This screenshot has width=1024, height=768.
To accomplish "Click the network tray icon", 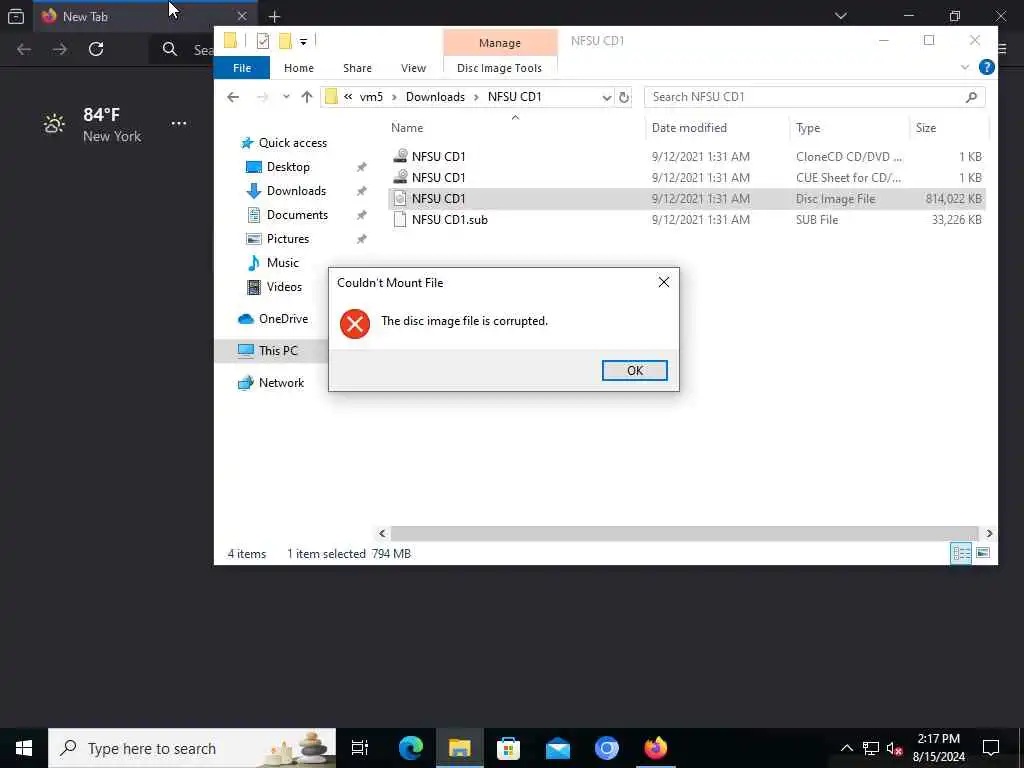I will tap(870, 748).
